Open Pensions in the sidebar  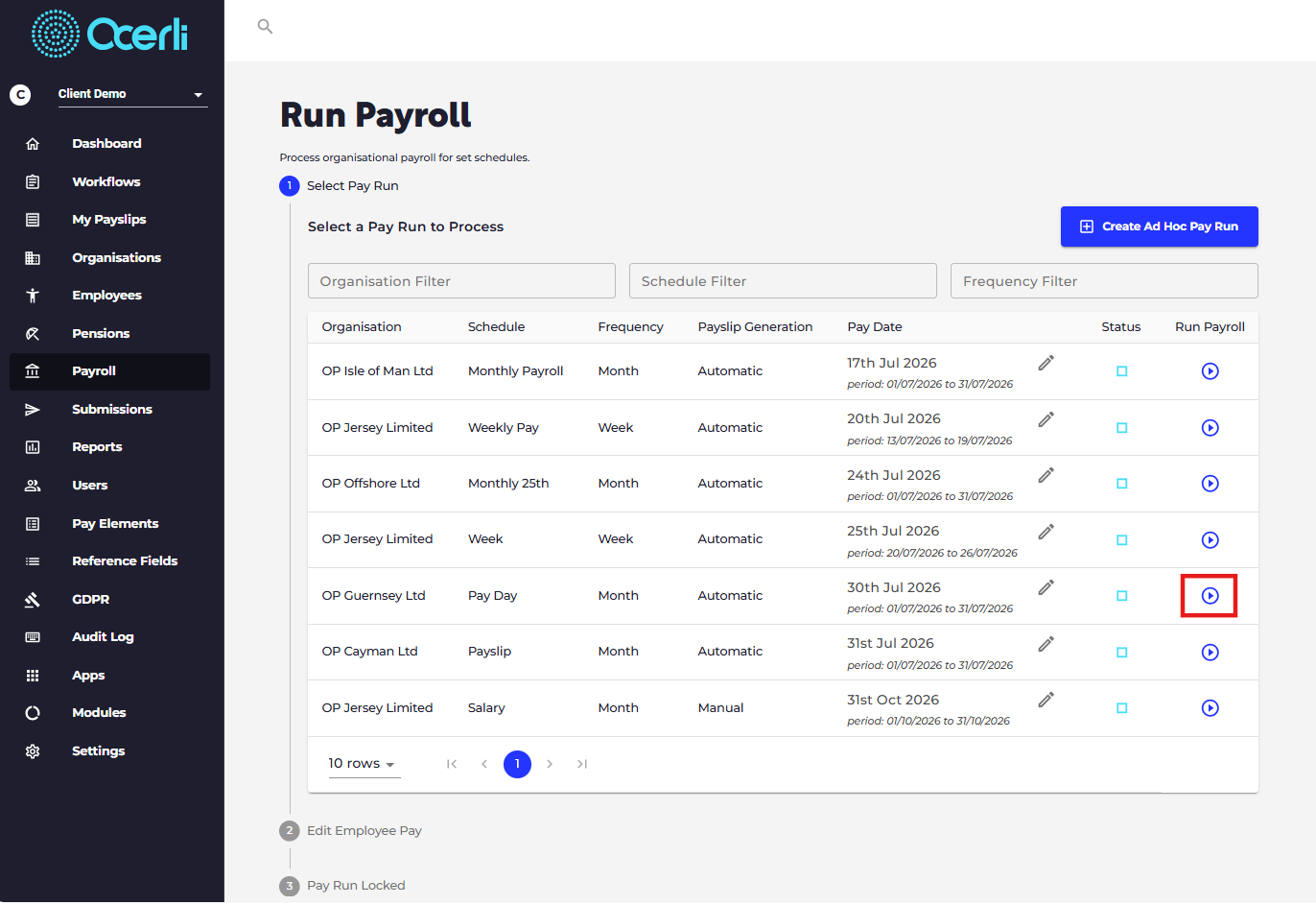(x=101, y=334)
